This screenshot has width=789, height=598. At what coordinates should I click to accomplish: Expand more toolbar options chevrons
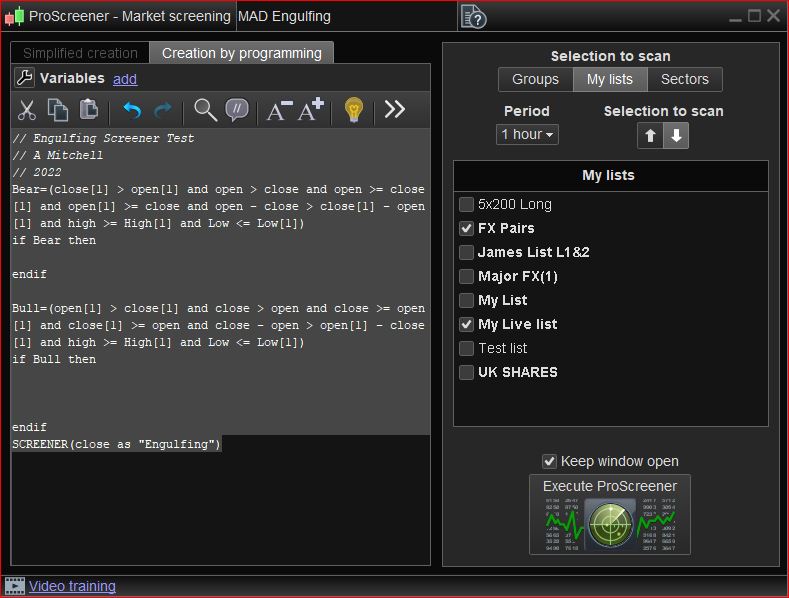pyautogui.click(x=394, y=109)
